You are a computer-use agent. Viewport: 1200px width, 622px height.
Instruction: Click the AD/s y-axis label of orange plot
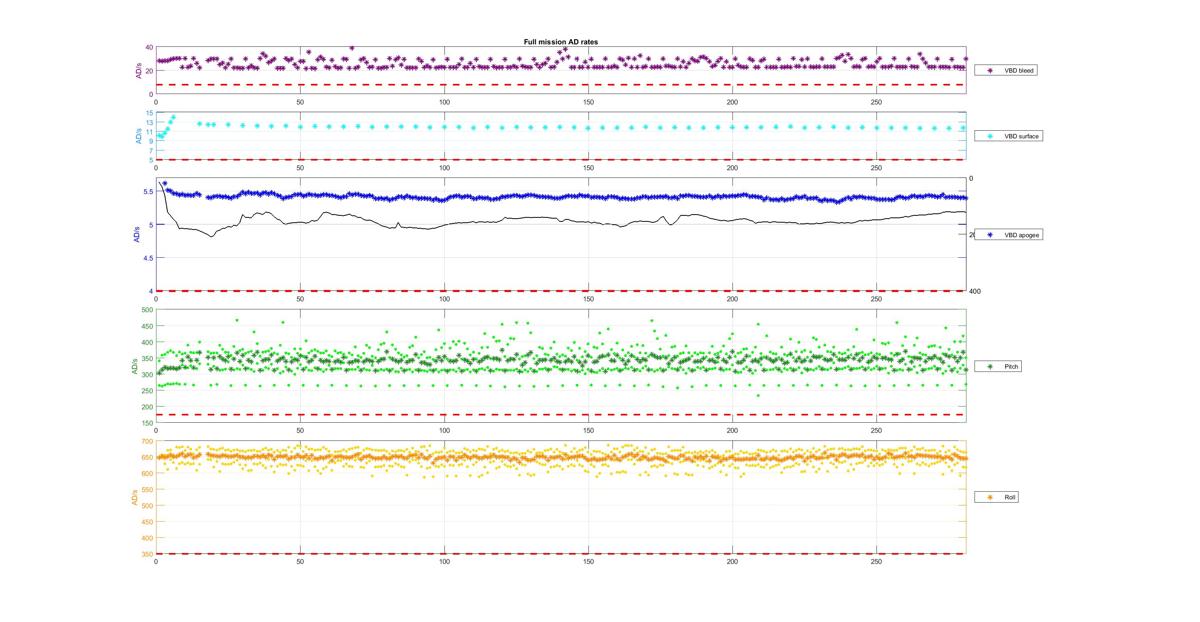(134, 497)
